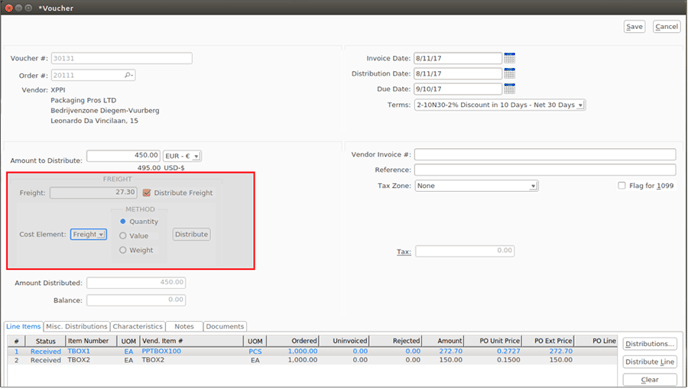Click the Uninvoiced column header
The image size is (688, 389).
[x=344, y=341]
